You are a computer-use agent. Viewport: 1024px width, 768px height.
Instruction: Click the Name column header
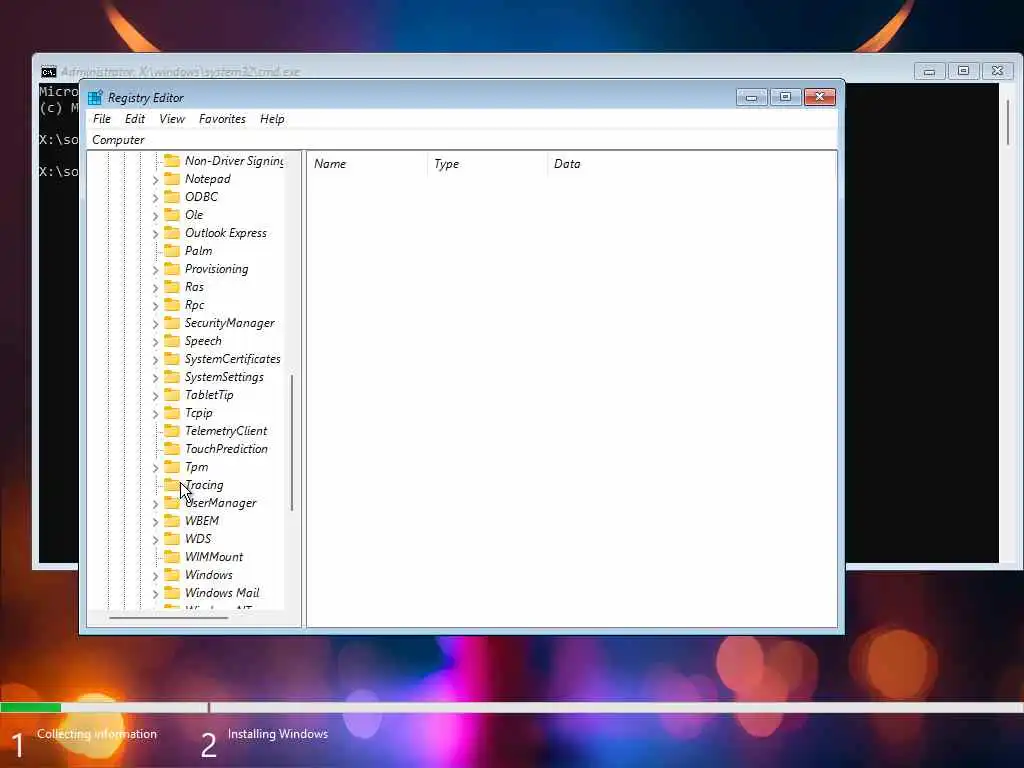[367, 164]
